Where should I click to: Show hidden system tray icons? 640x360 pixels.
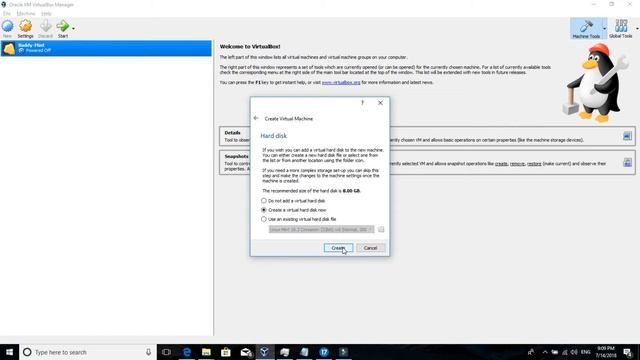click(545, 352)
